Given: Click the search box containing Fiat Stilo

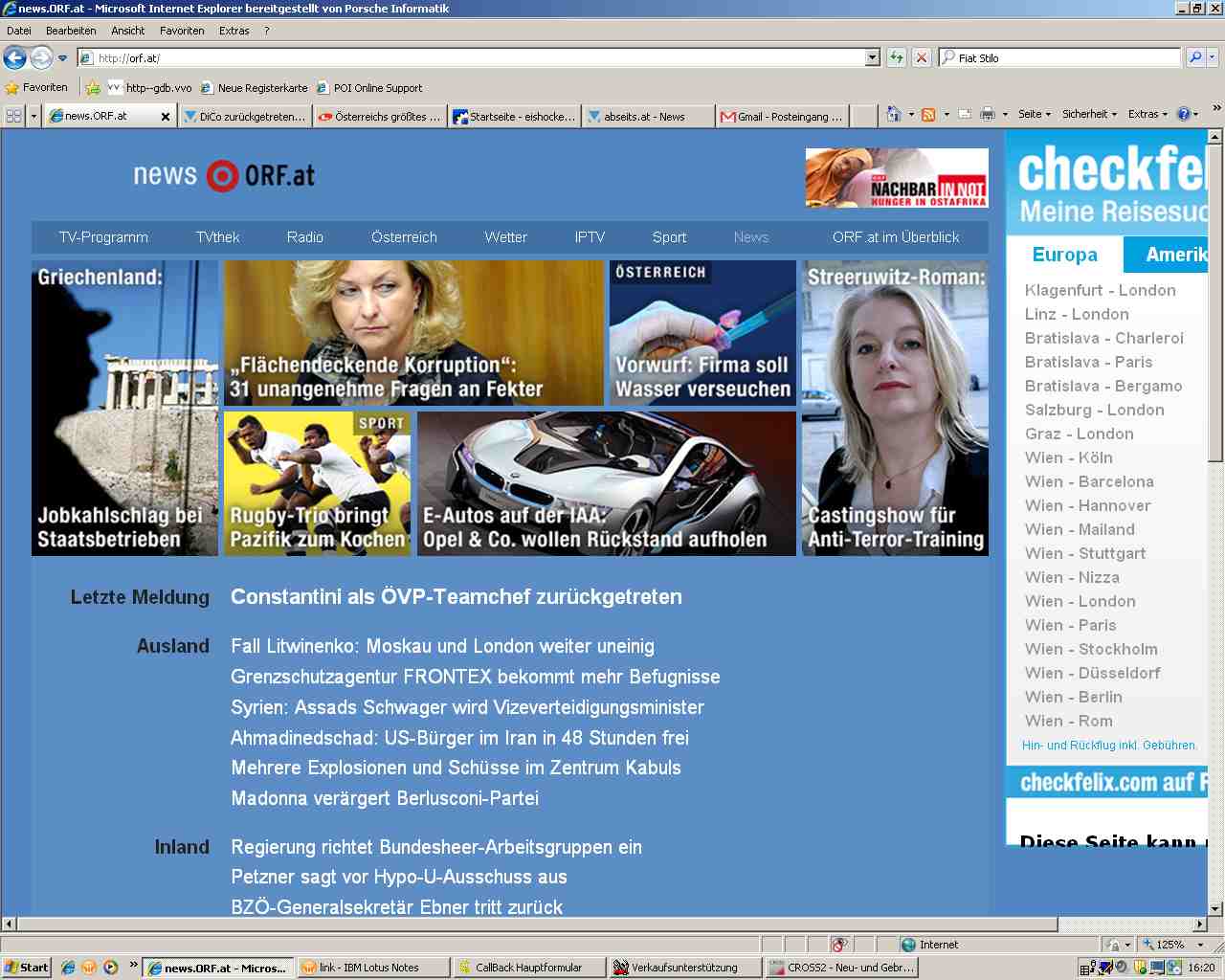Looking at the screenshot, I should tap(1058, 58).
